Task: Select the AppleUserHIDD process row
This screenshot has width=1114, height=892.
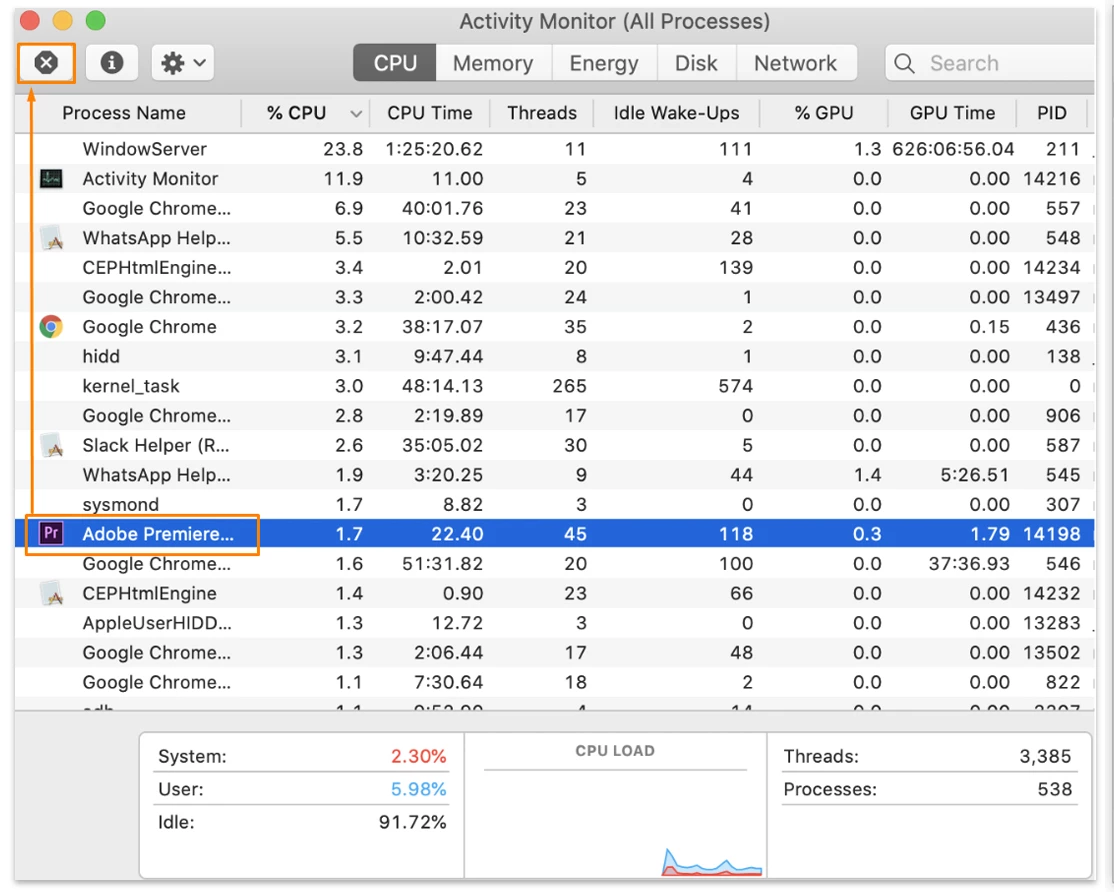Action: click(554, 623)
